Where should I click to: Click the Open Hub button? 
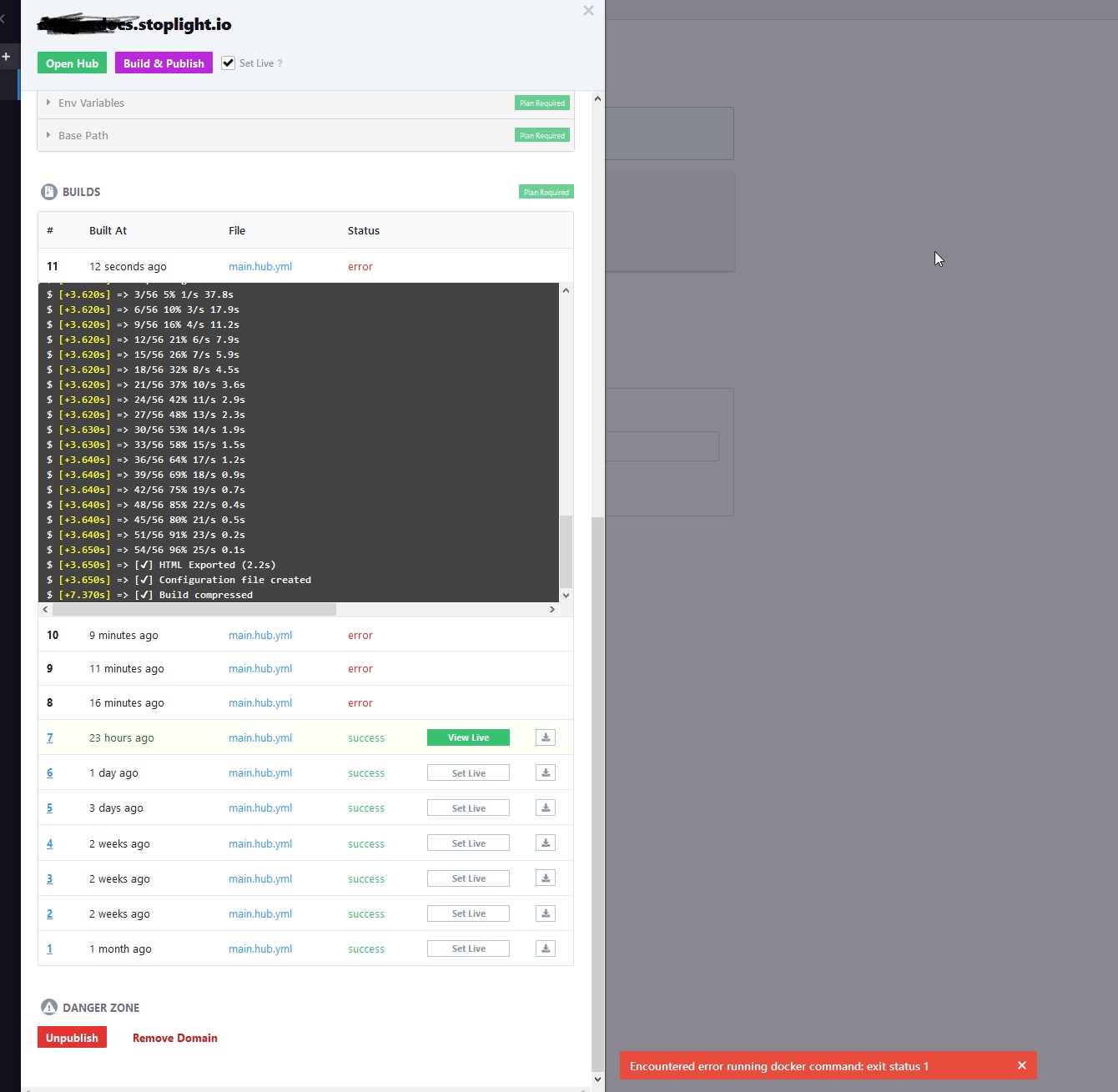(x=72, y=63)
